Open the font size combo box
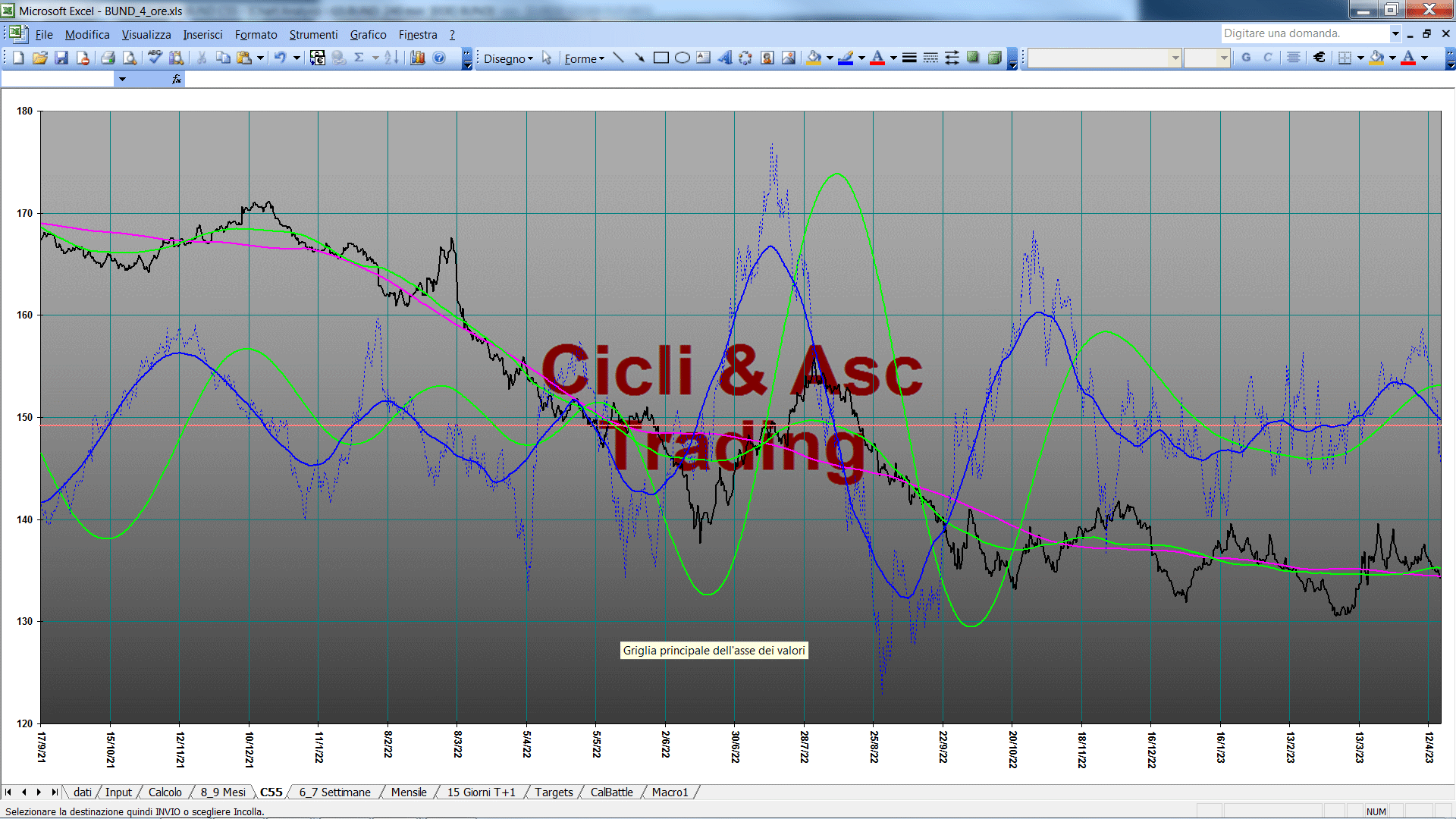Viewport: 1456px width, 819px height. tap(1207, 58)
